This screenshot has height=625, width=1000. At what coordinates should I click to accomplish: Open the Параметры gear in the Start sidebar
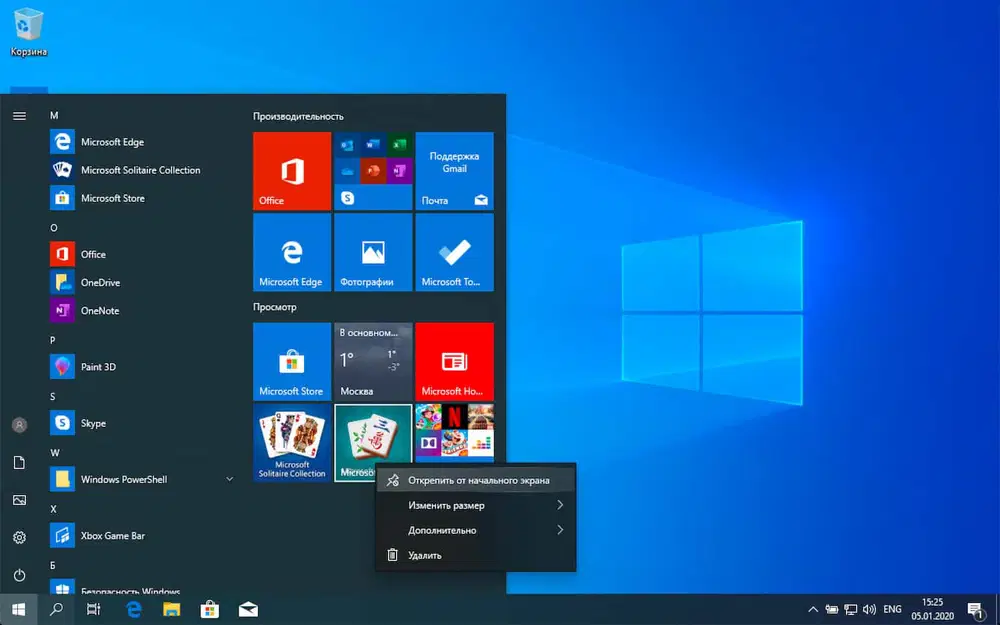[18, 537]
